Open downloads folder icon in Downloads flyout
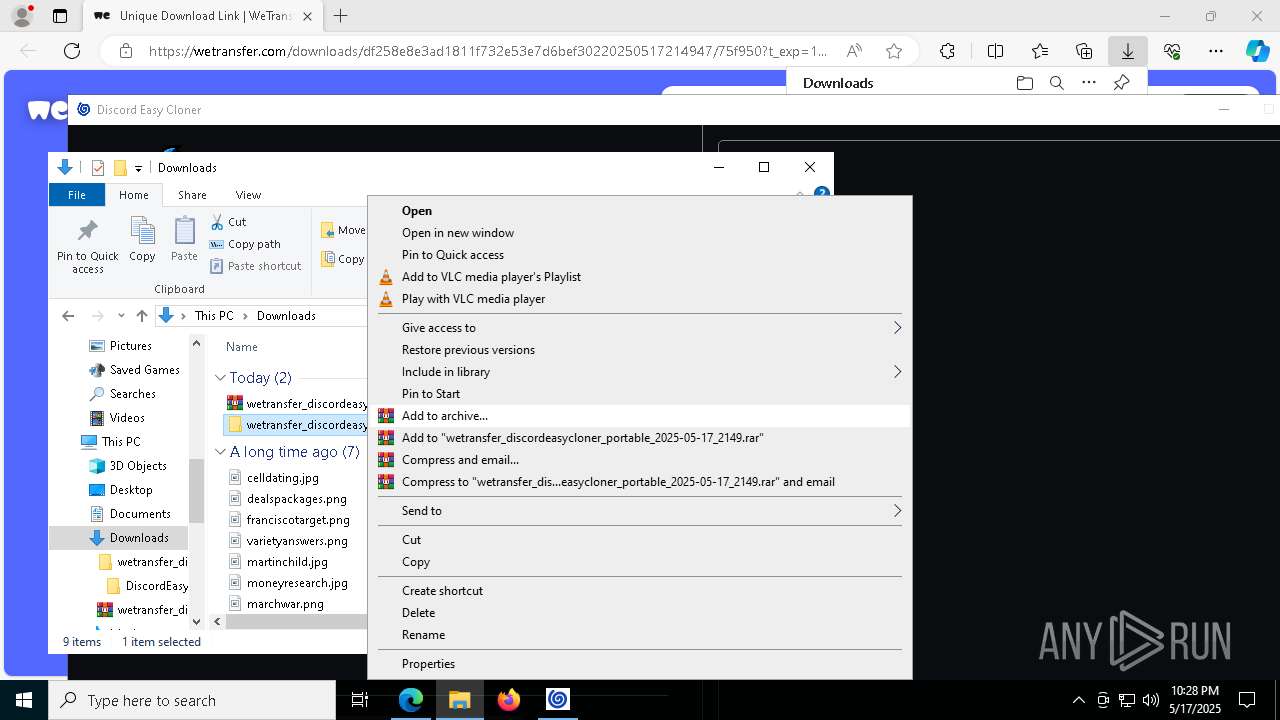1280x720 pixels. click(x=1024, y=83)
